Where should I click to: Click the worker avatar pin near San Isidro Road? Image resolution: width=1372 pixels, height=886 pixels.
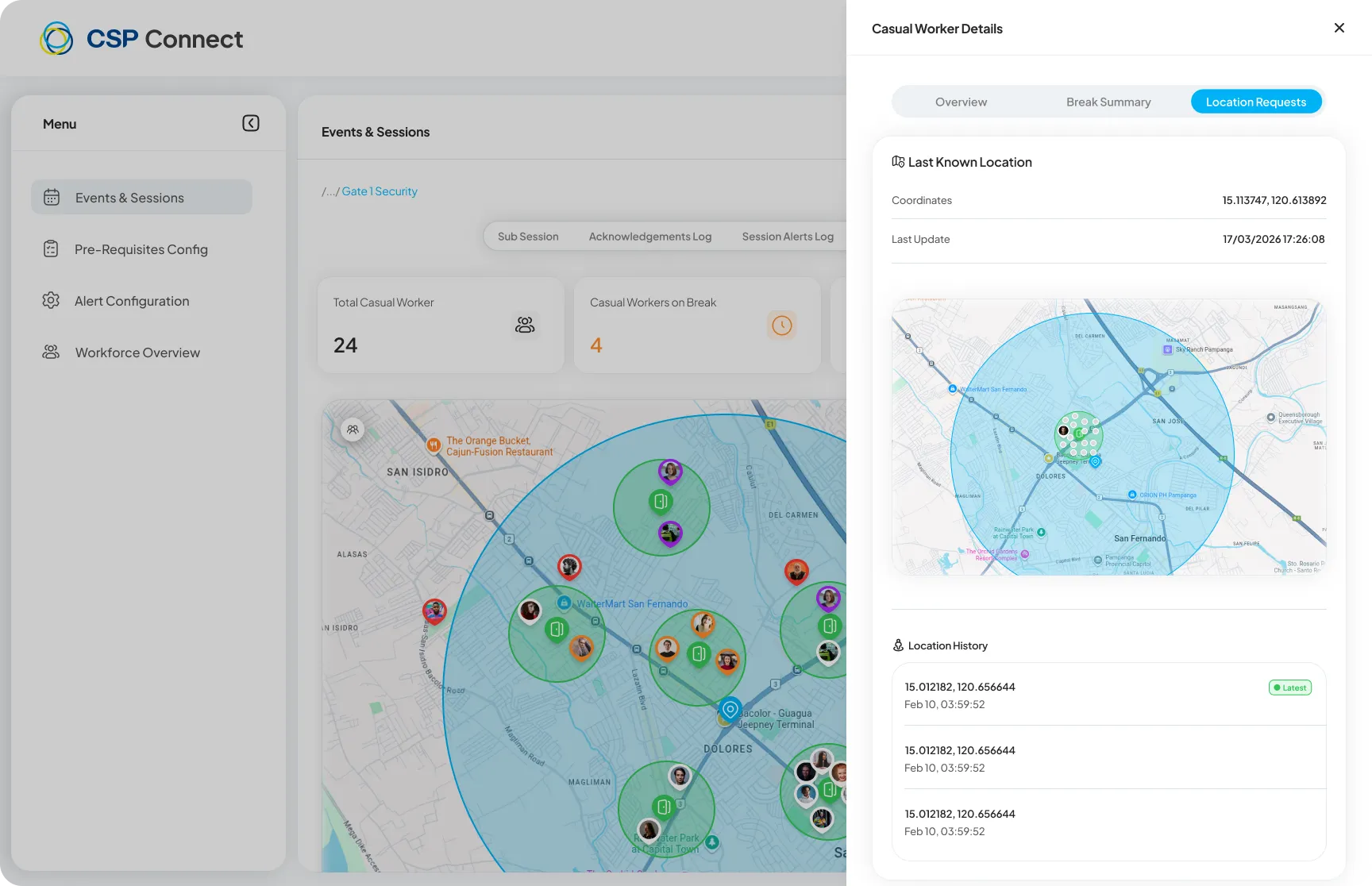point(434,611)
